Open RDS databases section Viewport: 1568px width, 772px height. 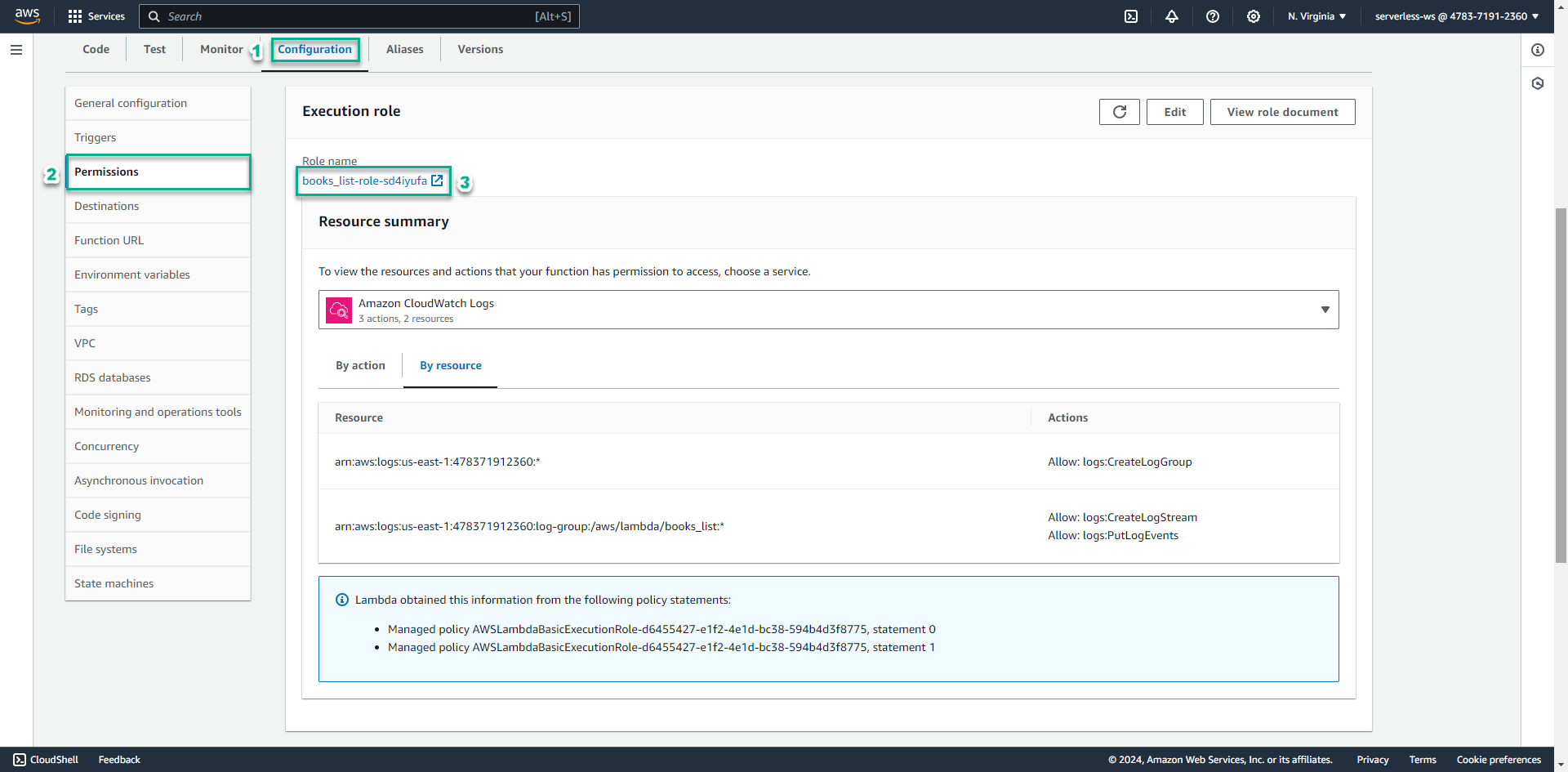[158, 377]
